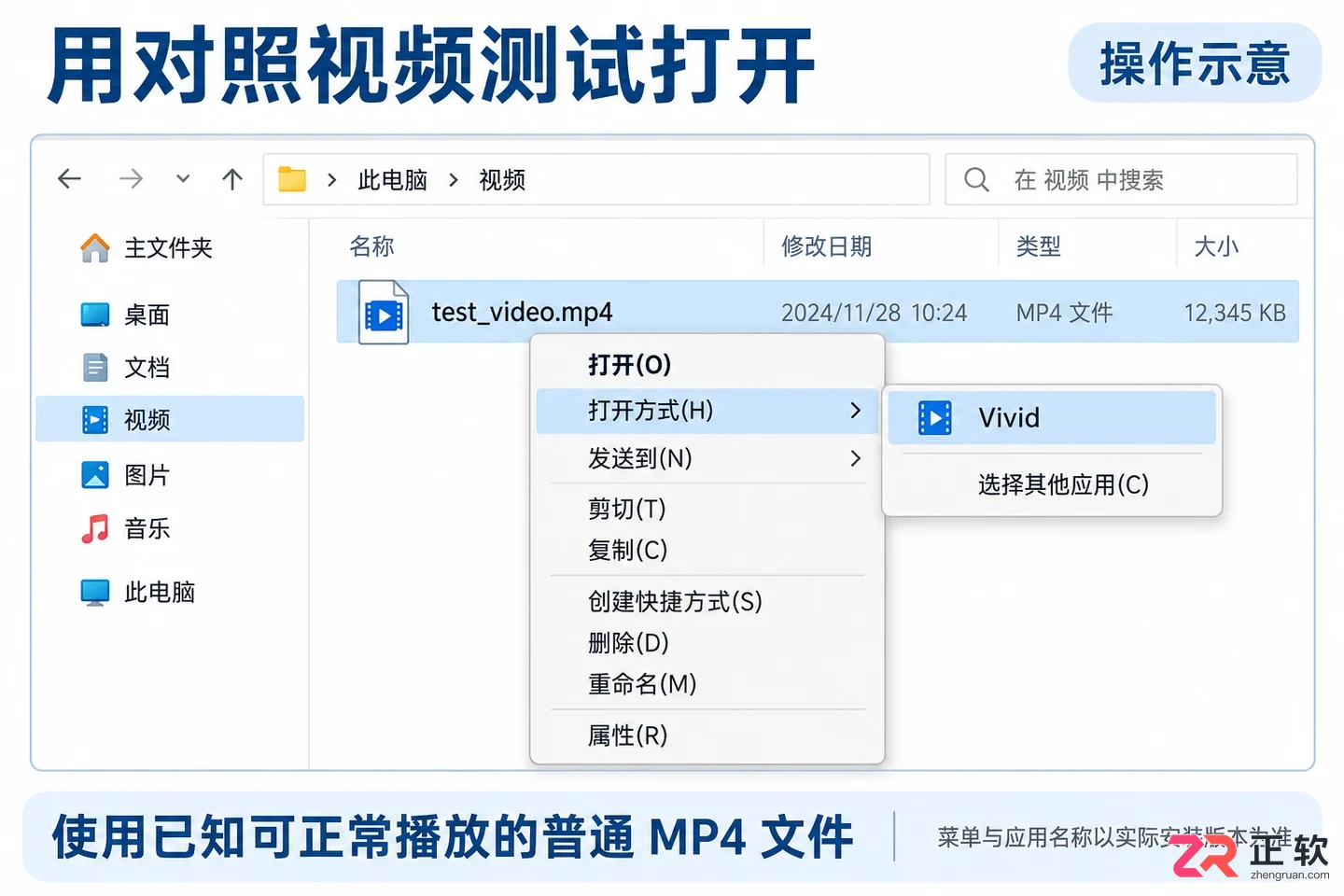Click the Vivid app icon in submenu
The image size is (1344, 896).
coord(934,418)
